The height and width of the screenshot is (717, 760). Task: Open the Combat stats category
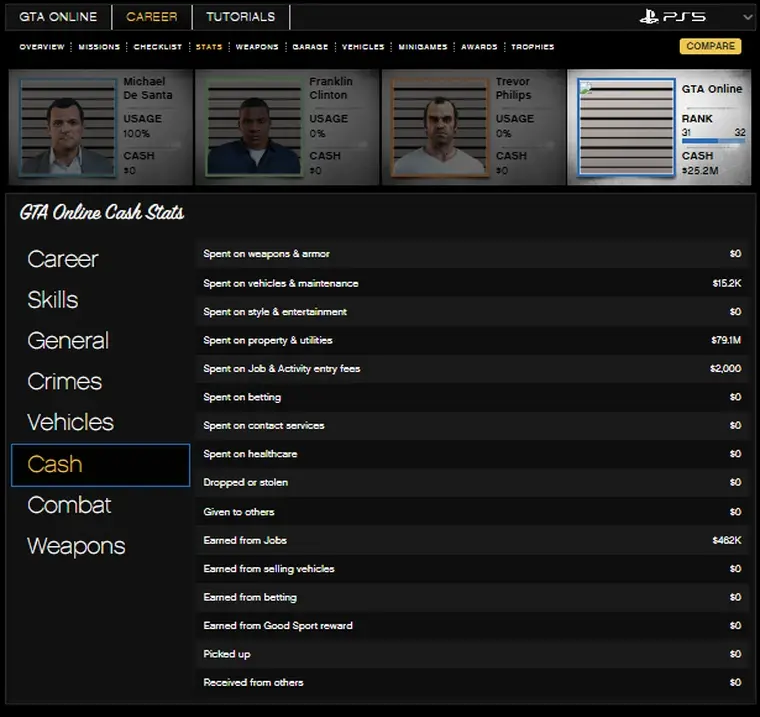pyautogui.click(x=69, y=505)
